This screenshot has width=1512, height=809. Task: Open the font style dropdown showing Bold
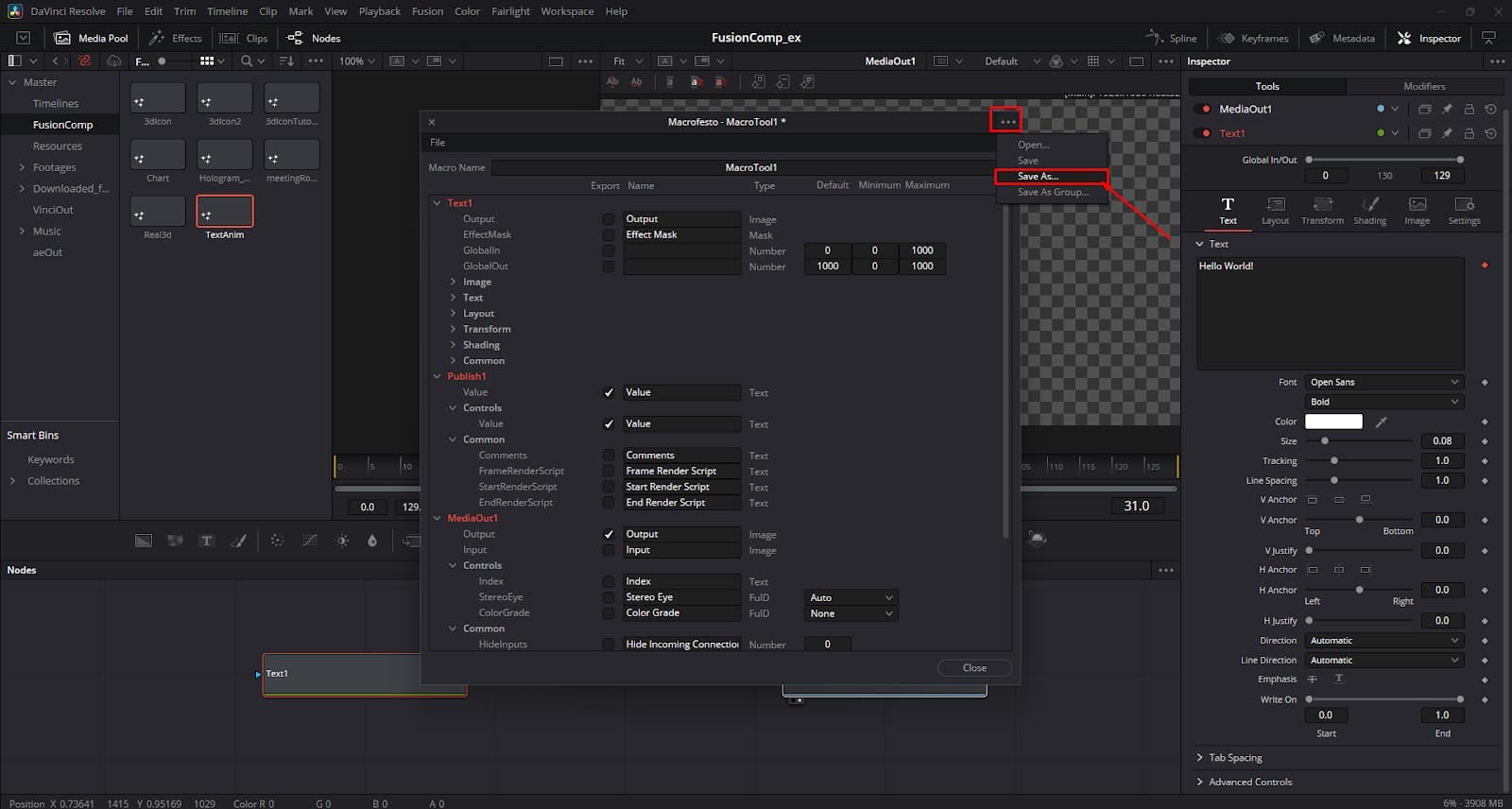(1384, 402)
